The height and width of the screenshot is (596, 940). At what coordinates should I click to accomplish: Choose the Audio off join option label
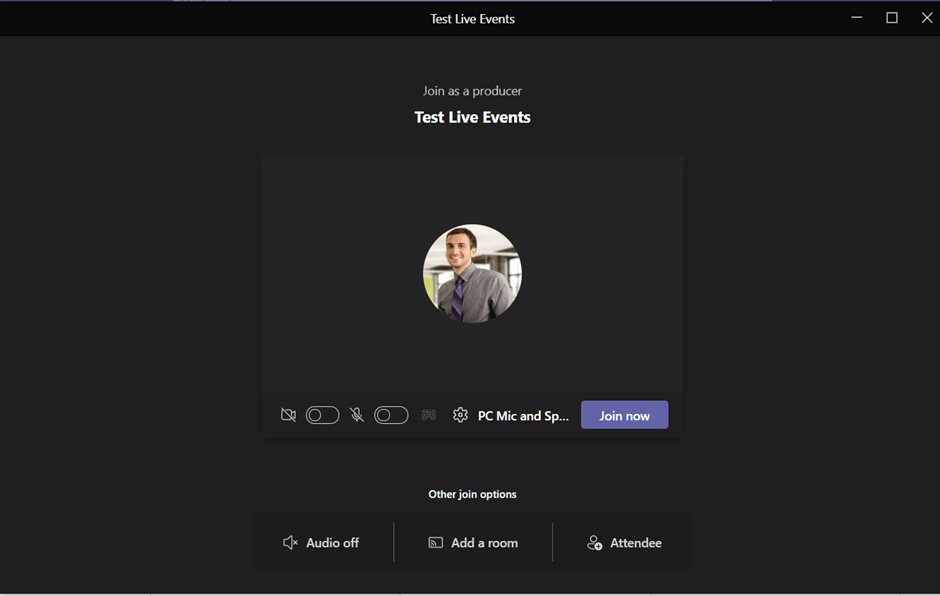(x=332, y=543)
